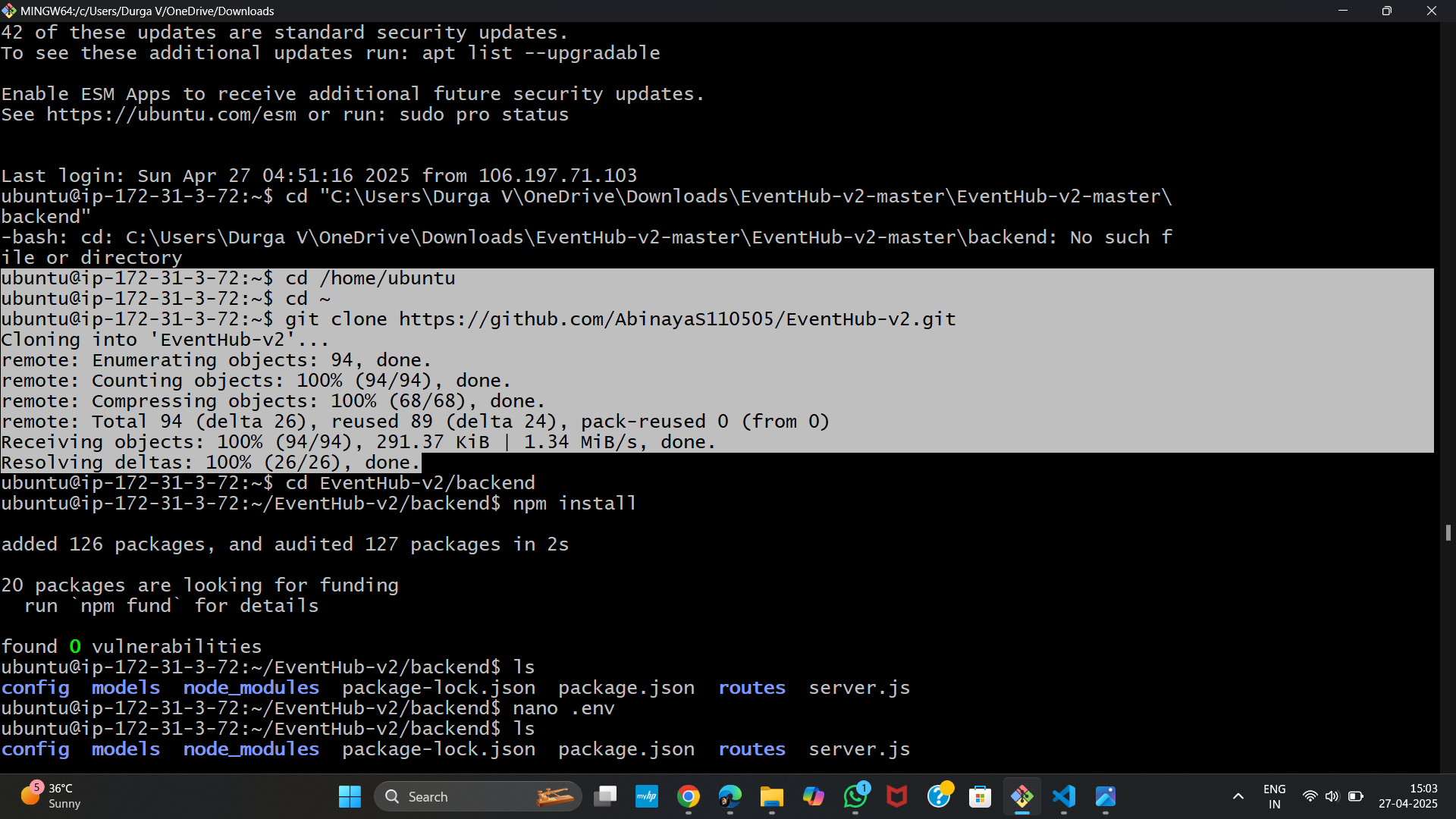Click the first 'models' directory listing
The image size is (1456, 819).
click(126, 688)
